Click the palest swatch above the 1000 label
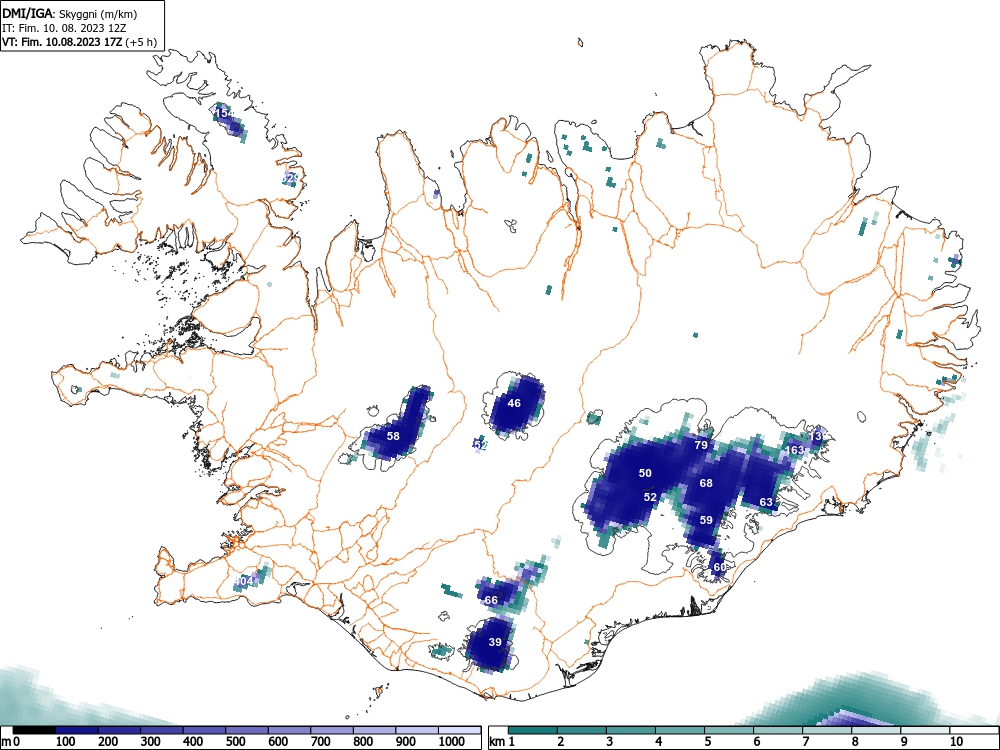 (459, 730)
